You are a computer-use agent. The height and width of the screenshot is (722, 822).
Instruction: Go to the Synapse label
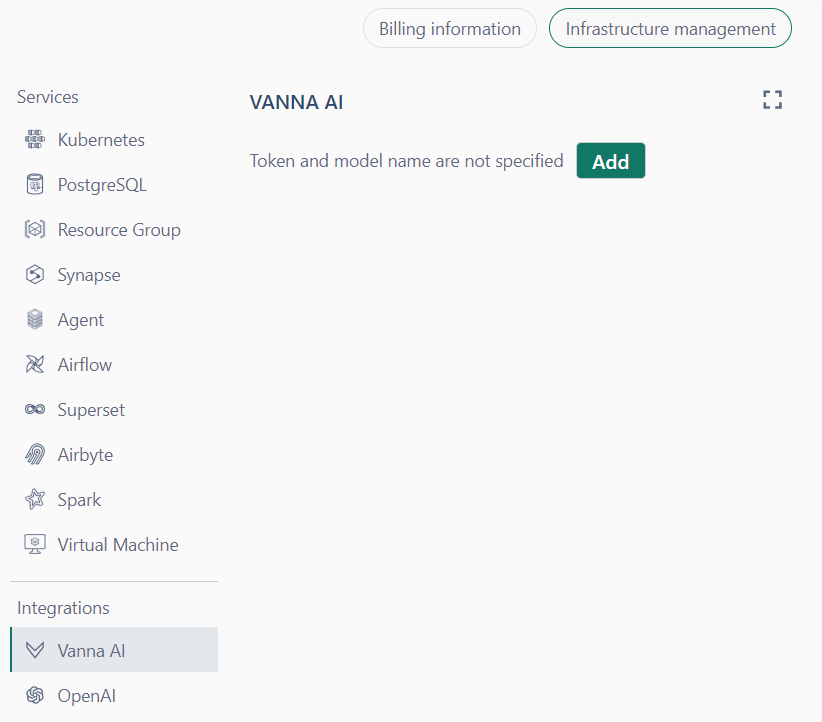(89, 275)
